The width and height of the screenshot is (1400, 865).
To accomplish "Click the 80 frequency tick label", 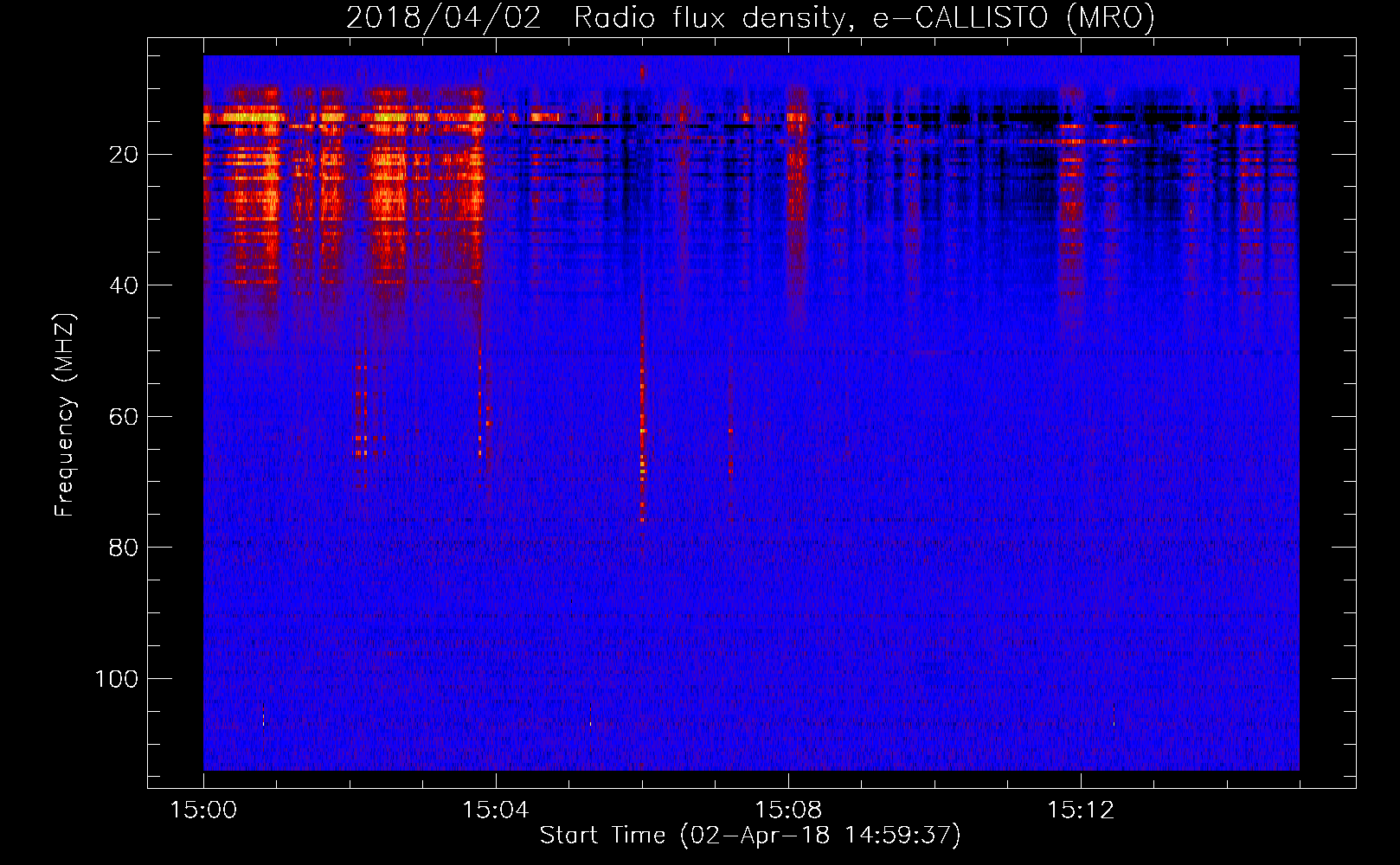I will tap(124, 548).
